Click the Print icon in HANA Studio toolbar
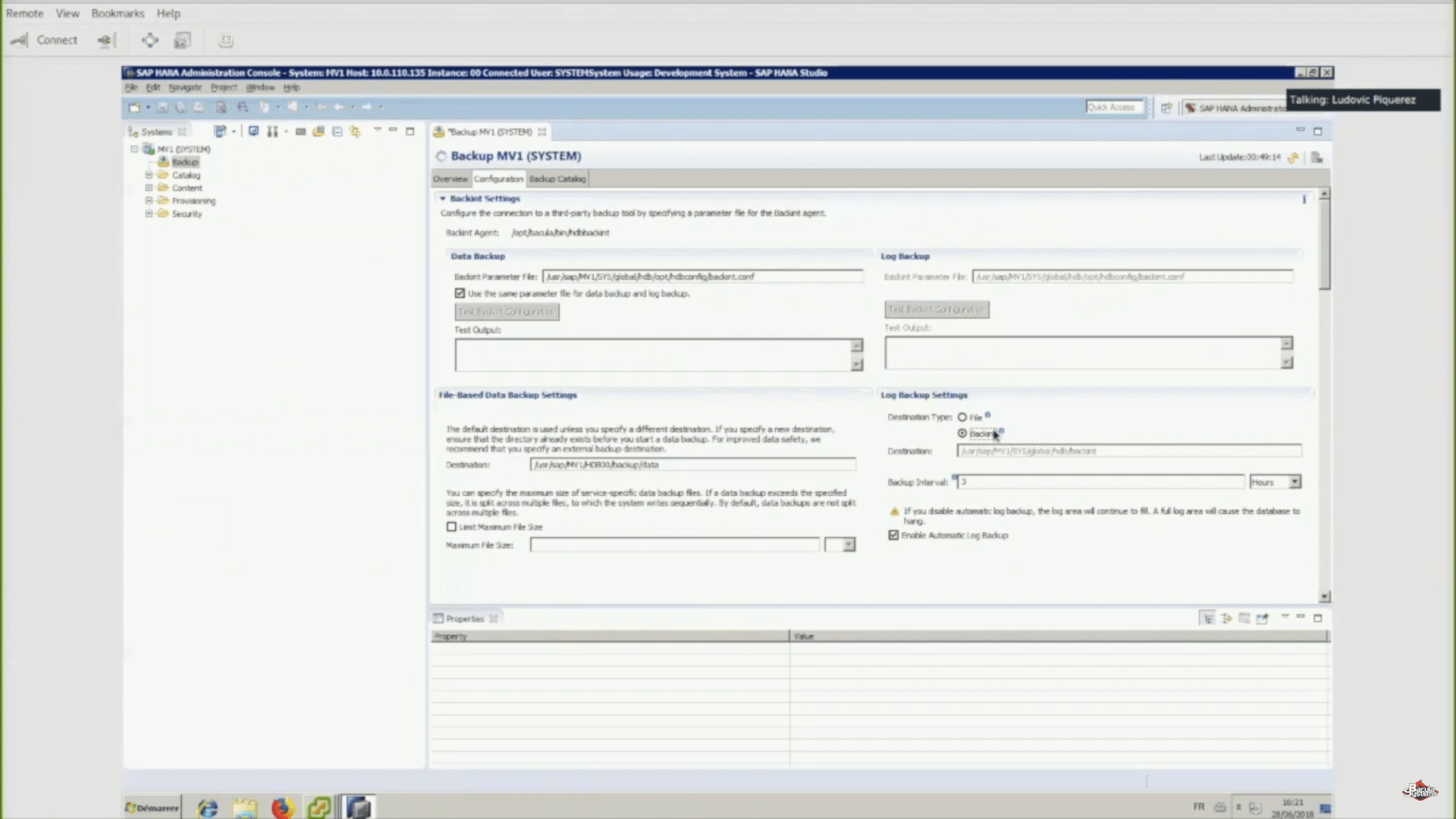This screenshot has height=819, width=1456. coord(199,107)
